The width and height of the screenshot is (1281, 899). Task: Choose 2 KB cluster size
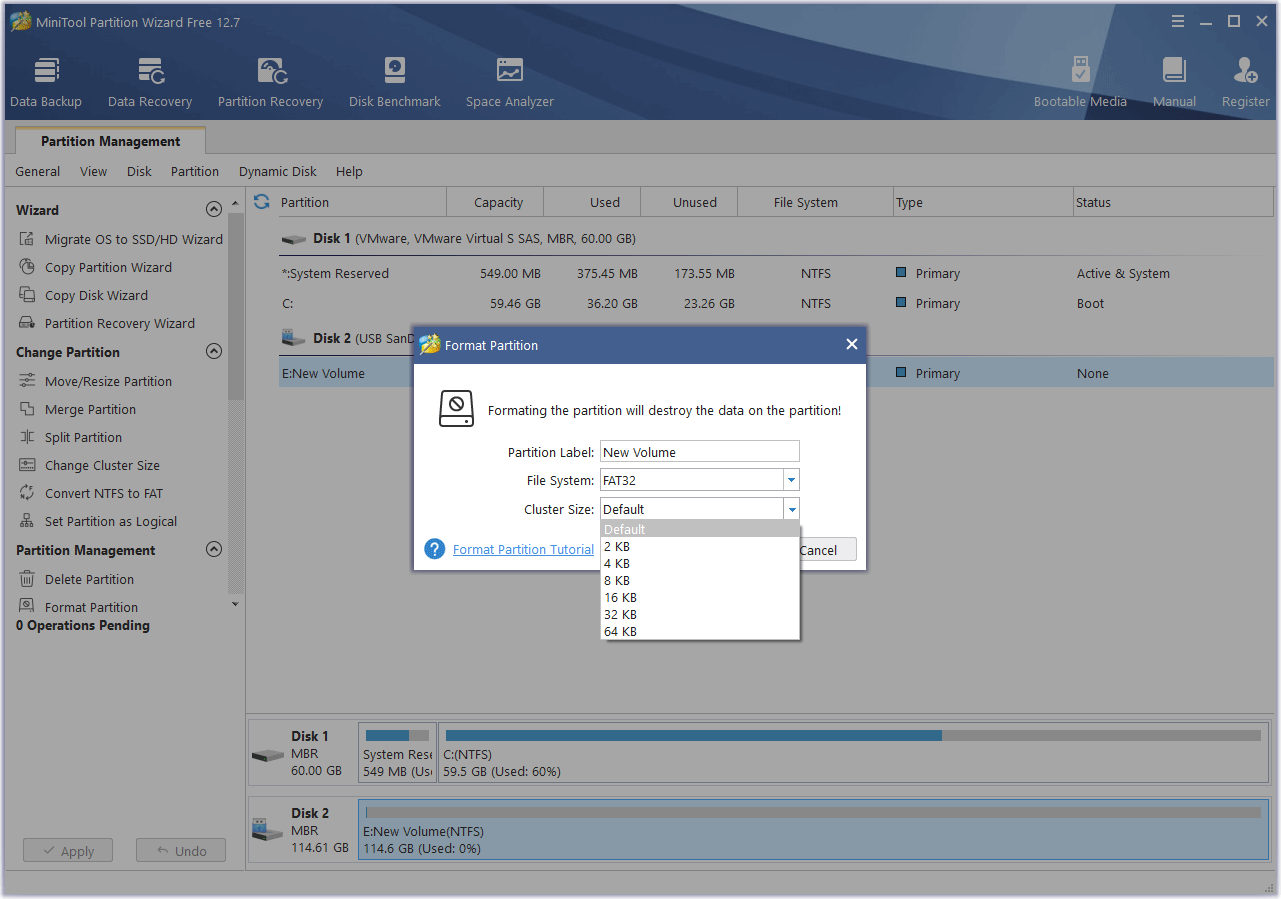(x=700, y=546)
